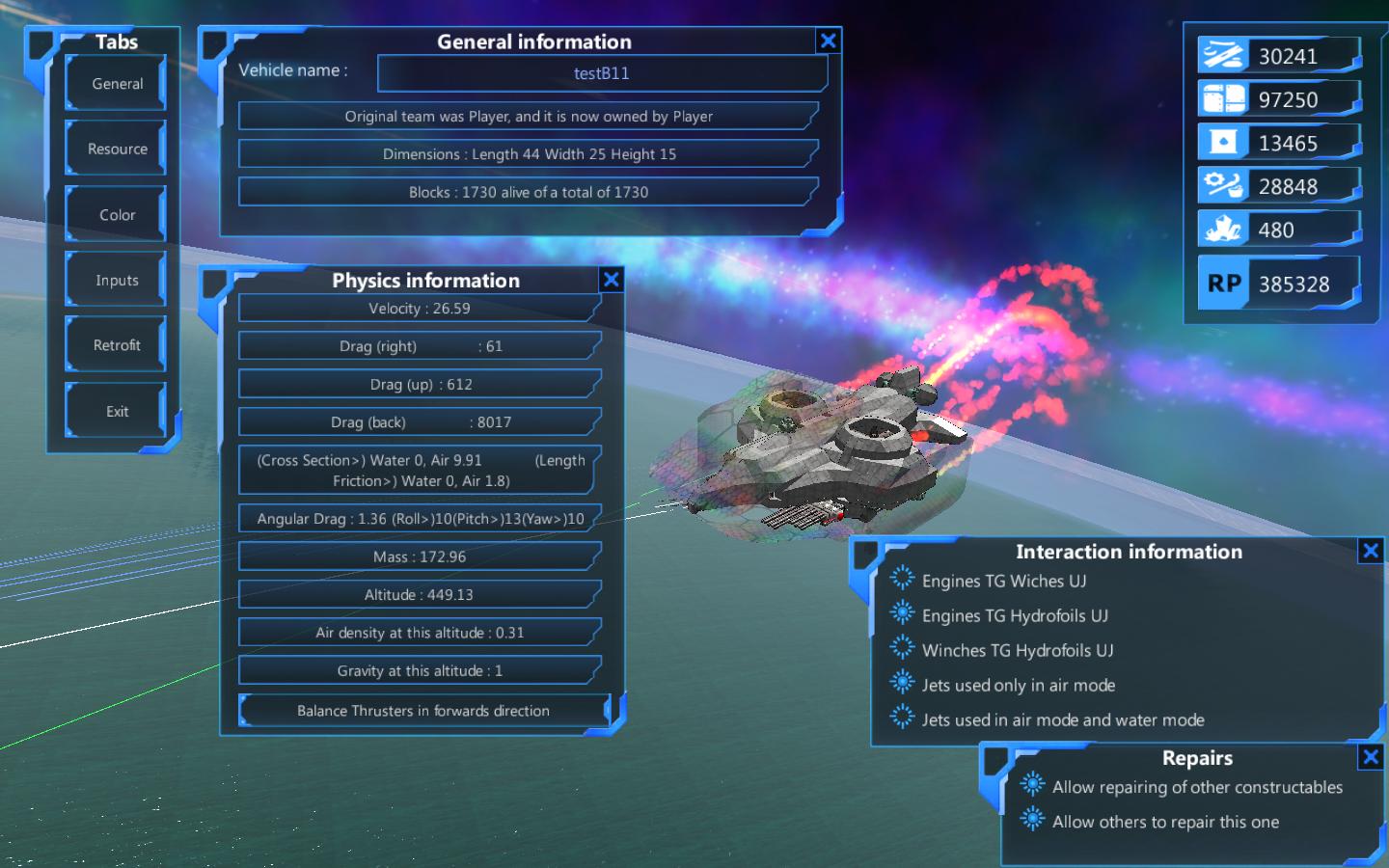Click the resource icon beside 97250

(x=1222, y=99)
